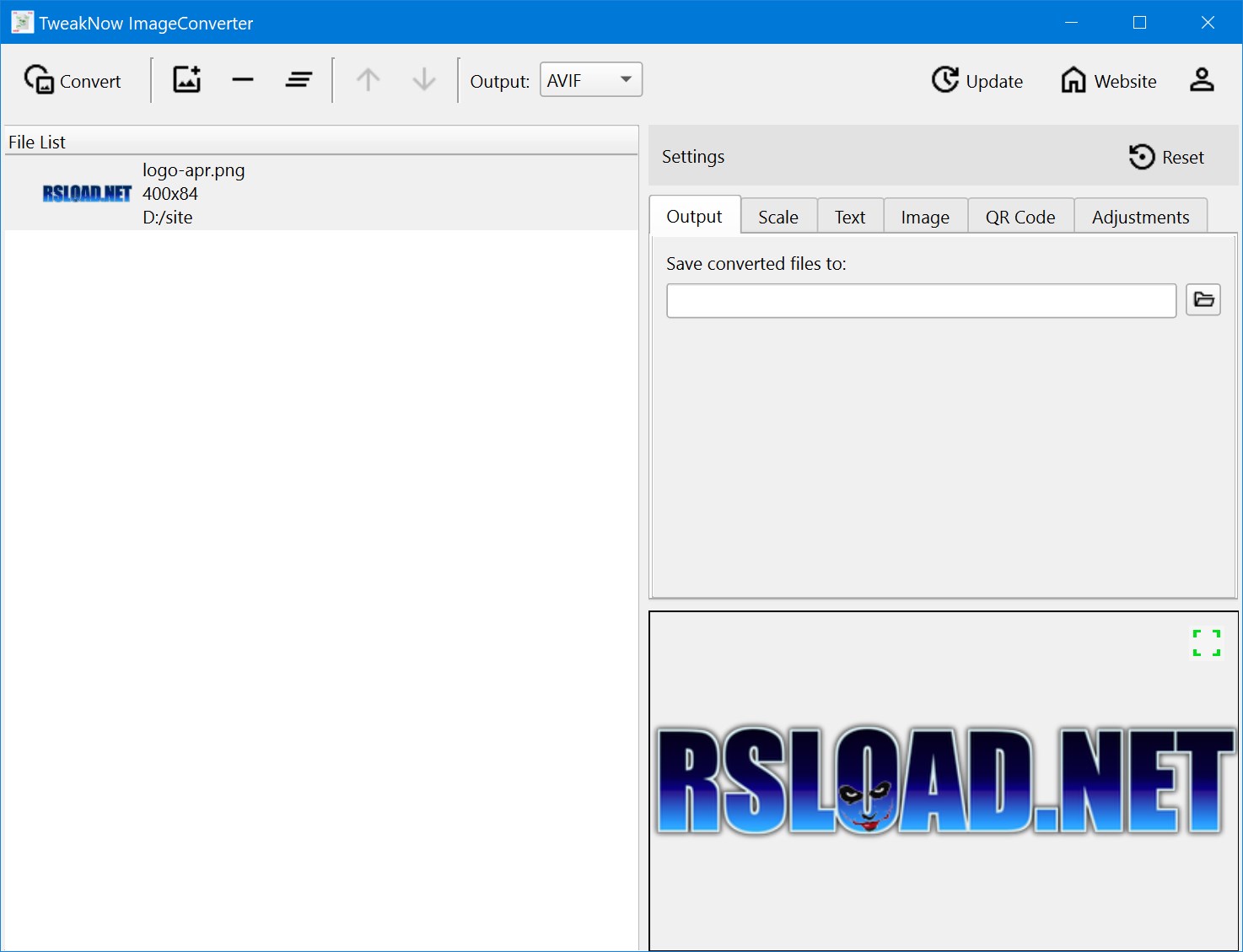The width and height of the screenshot is (1243, 952).
Task: Switch to the Output tab
Action: tap(695, 216)
